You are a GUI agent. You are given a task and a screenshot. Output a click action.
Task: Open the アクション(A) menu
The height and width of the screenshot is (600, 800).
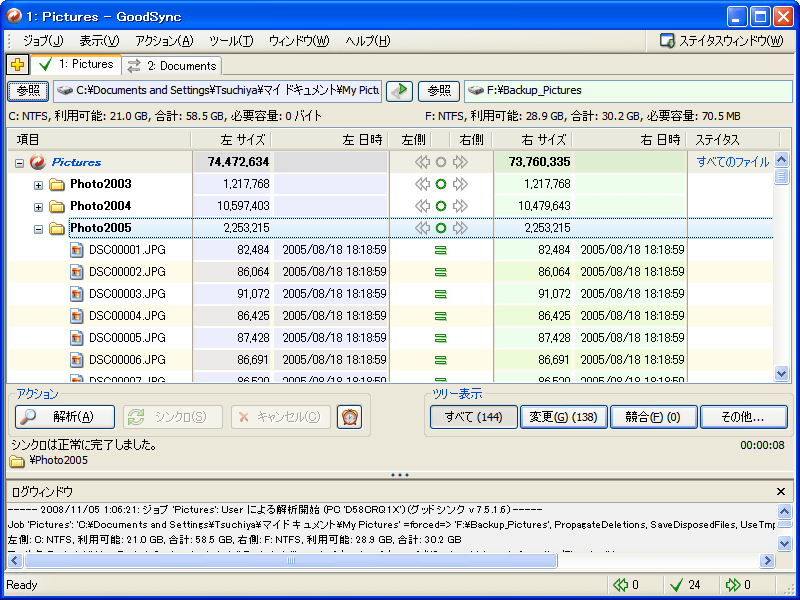click(164, 41)
